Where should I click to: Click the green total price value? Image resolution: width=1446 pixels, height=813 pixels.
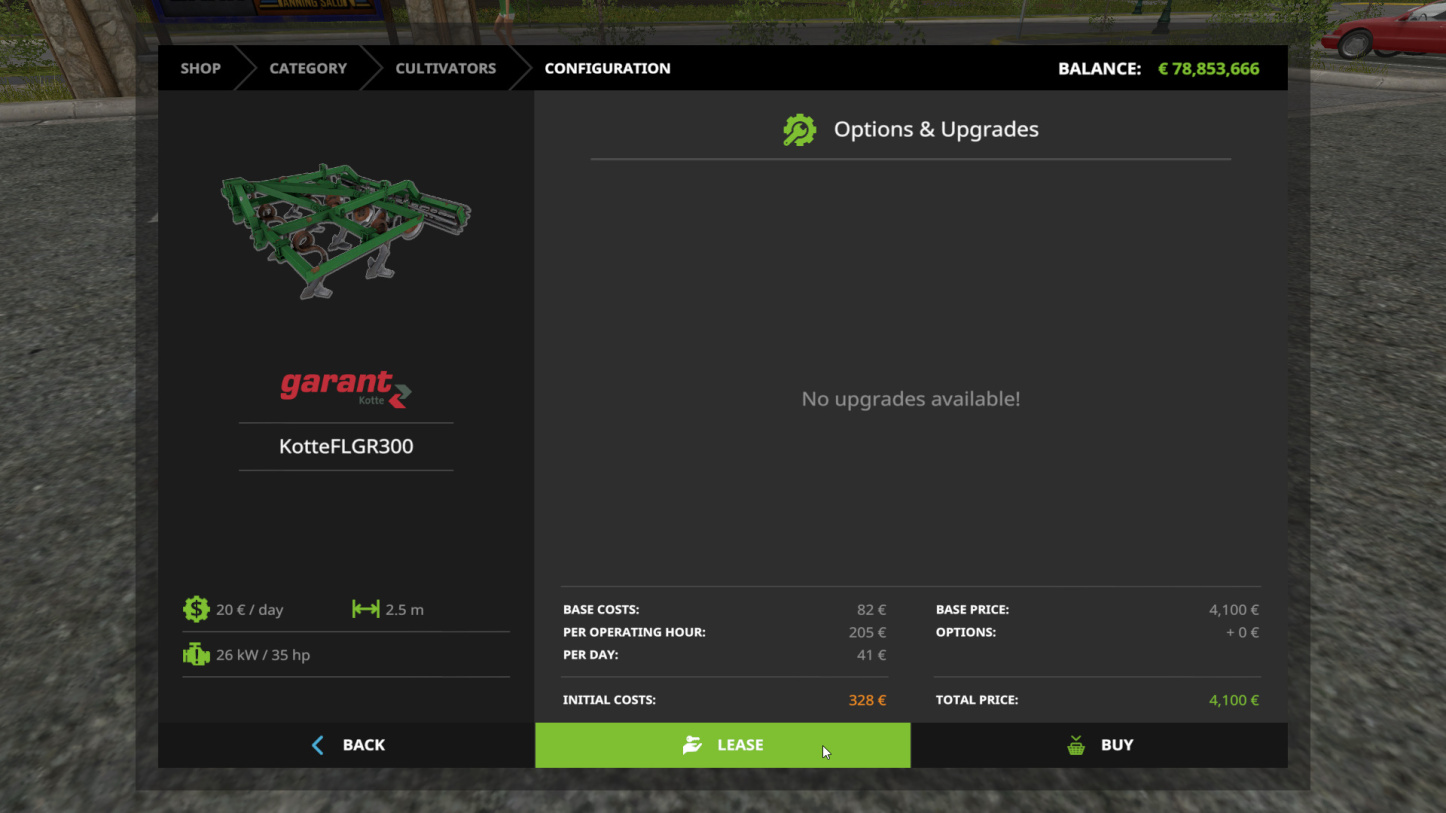click(1233, 700)
